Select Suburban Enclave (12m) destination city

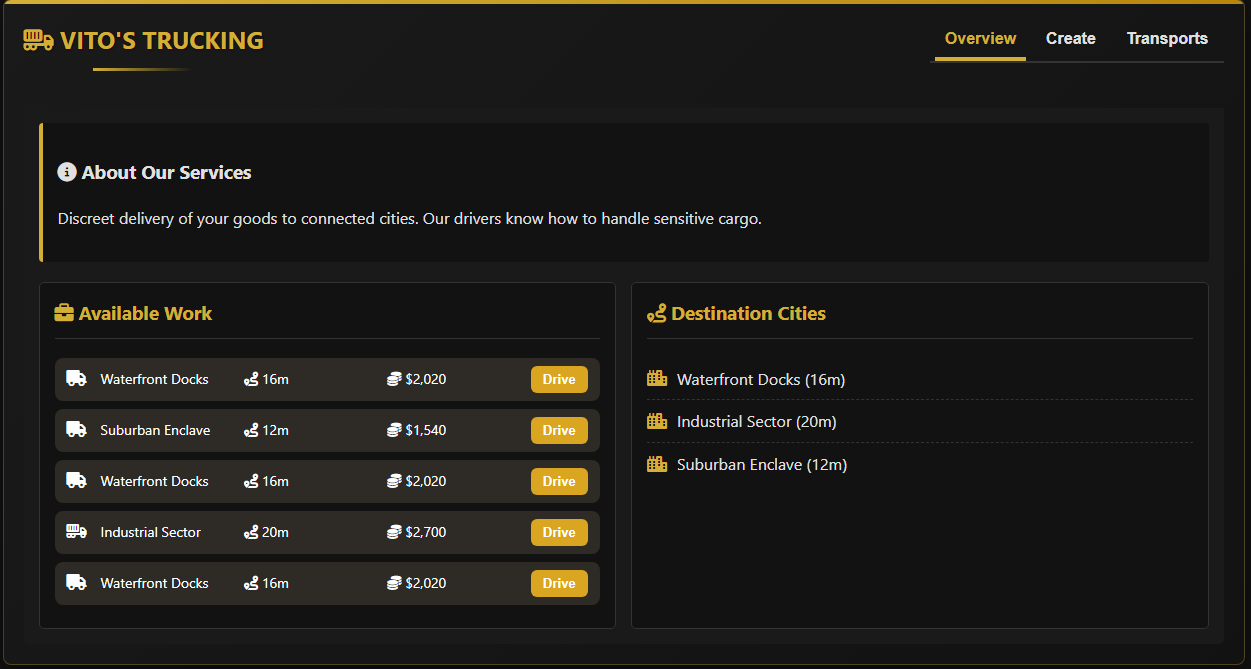pyautogui.click(x=762, y=465)
